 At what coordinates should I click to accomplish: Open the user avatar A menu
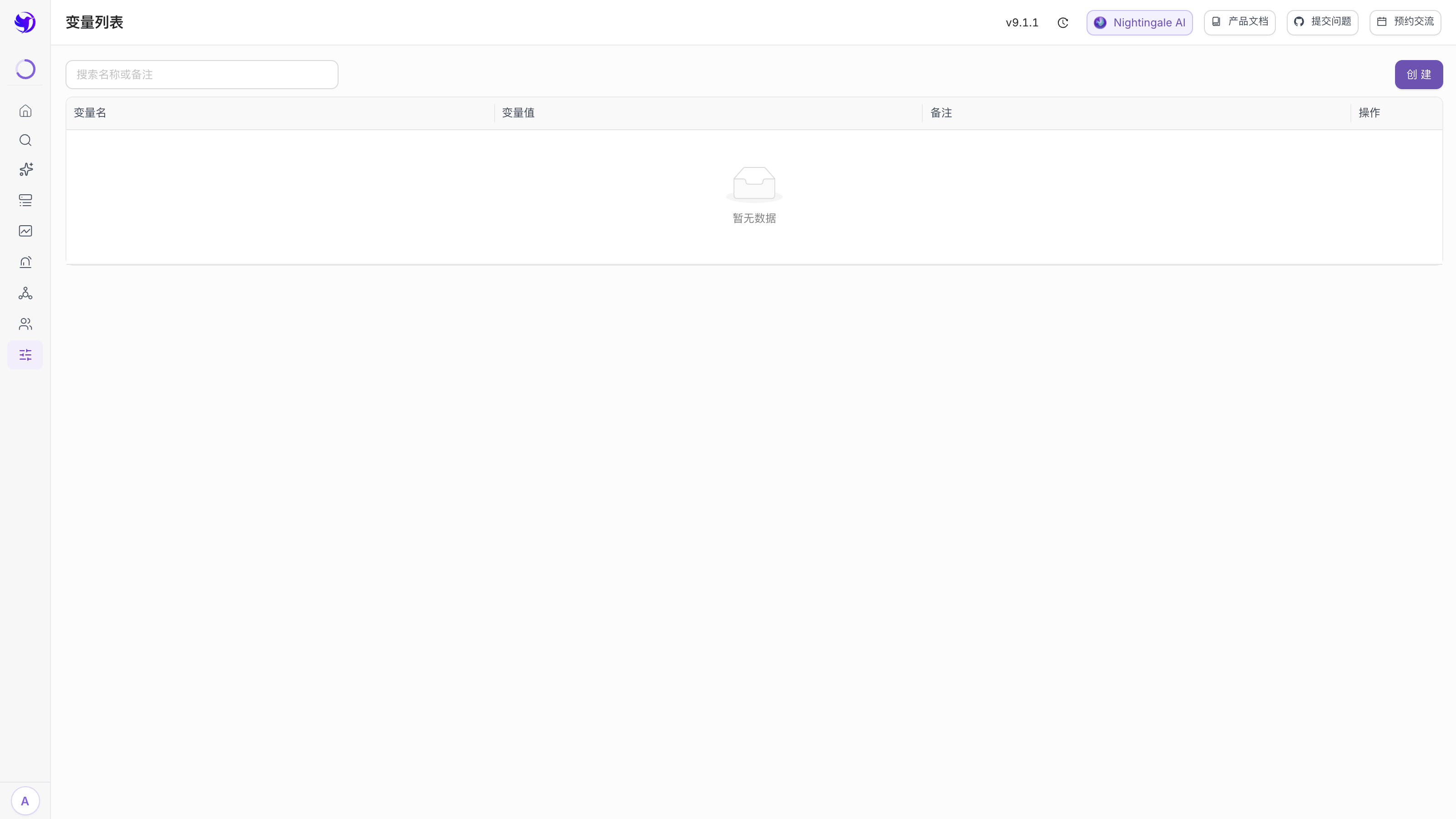click(25, 801)
